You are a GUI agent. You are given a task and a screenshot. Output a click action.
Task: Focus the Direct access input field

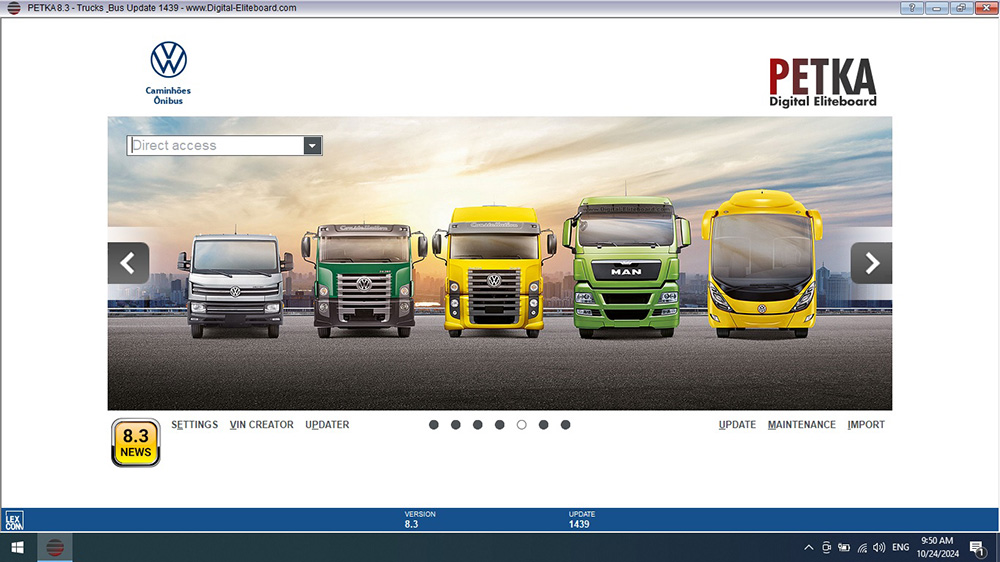coord(216,145)
